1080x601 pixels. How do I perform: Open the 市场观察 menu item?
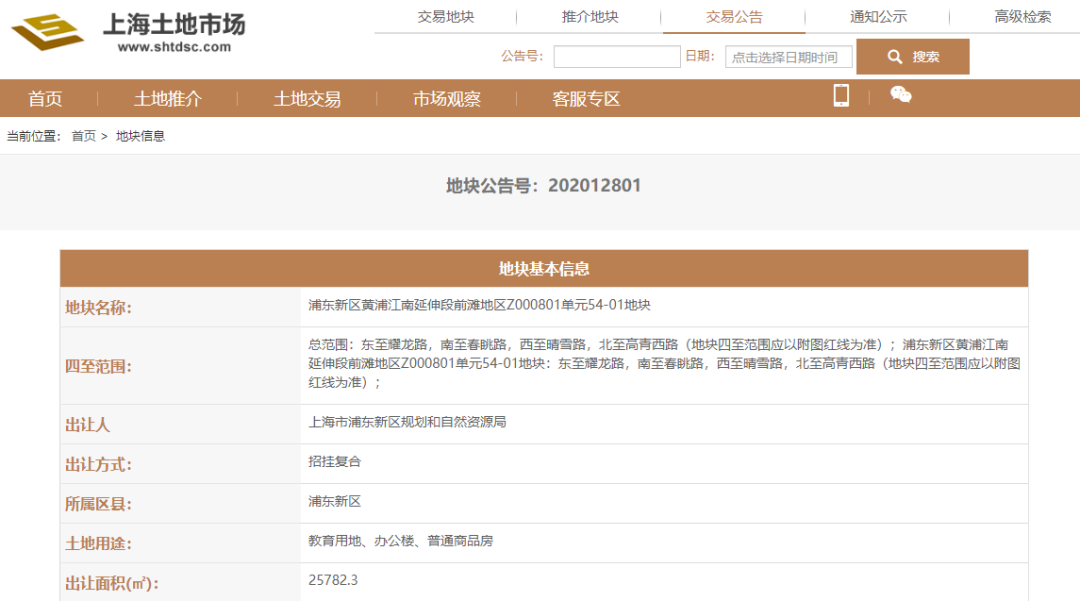pos(447,99)
